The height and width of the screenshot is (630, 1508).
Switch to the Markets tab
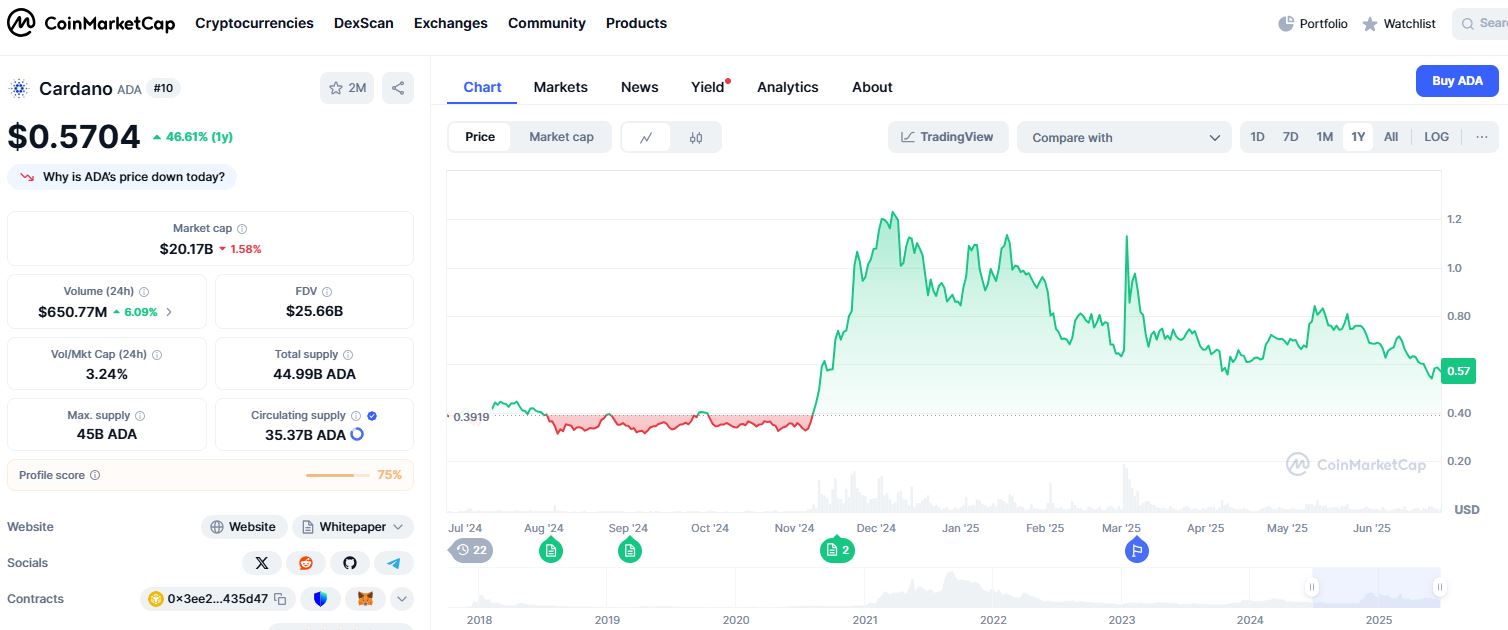click(561, 87)
